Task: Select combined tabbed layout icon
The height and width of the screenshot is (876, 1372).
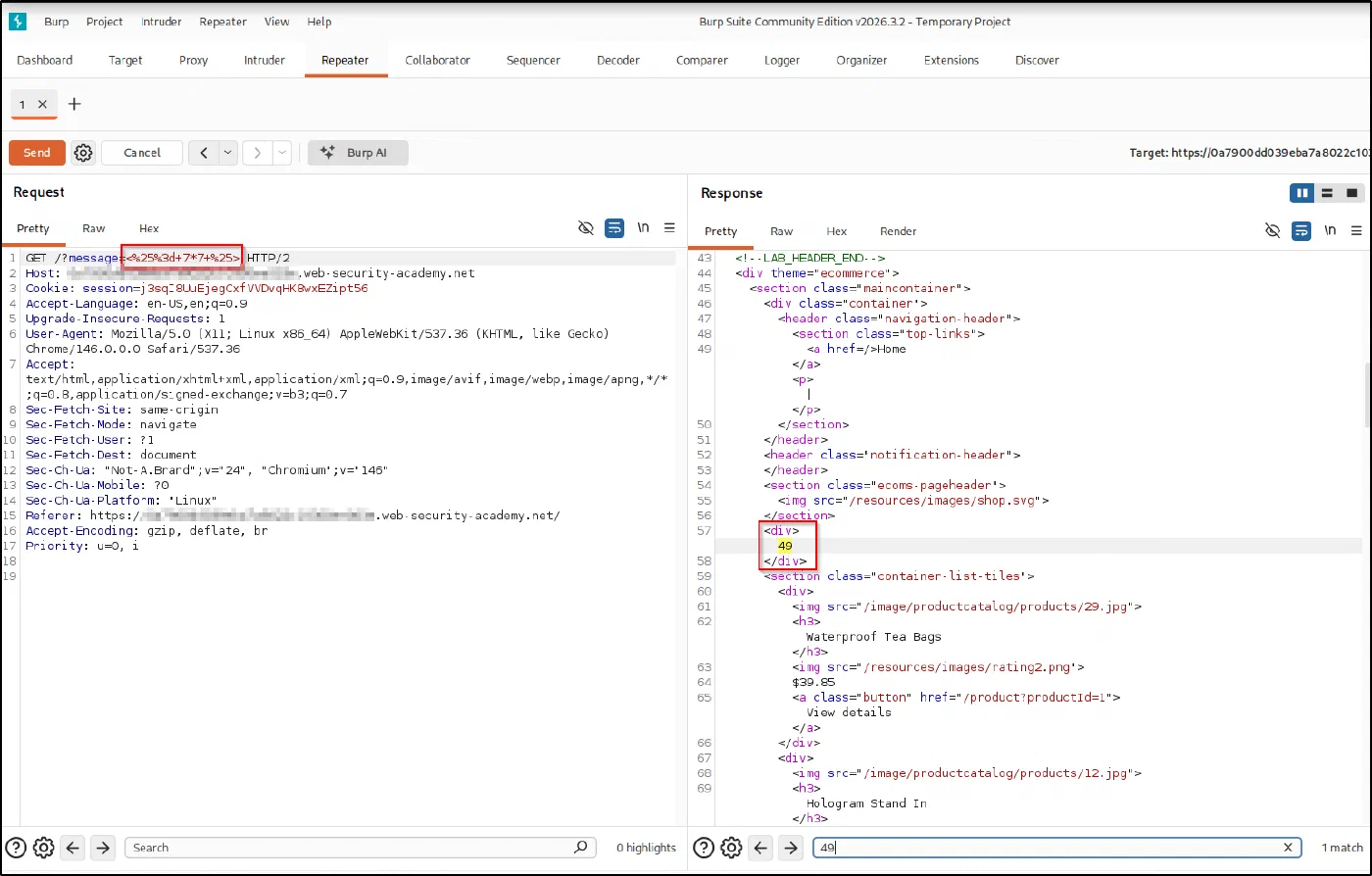Action: coord(1352,193)
